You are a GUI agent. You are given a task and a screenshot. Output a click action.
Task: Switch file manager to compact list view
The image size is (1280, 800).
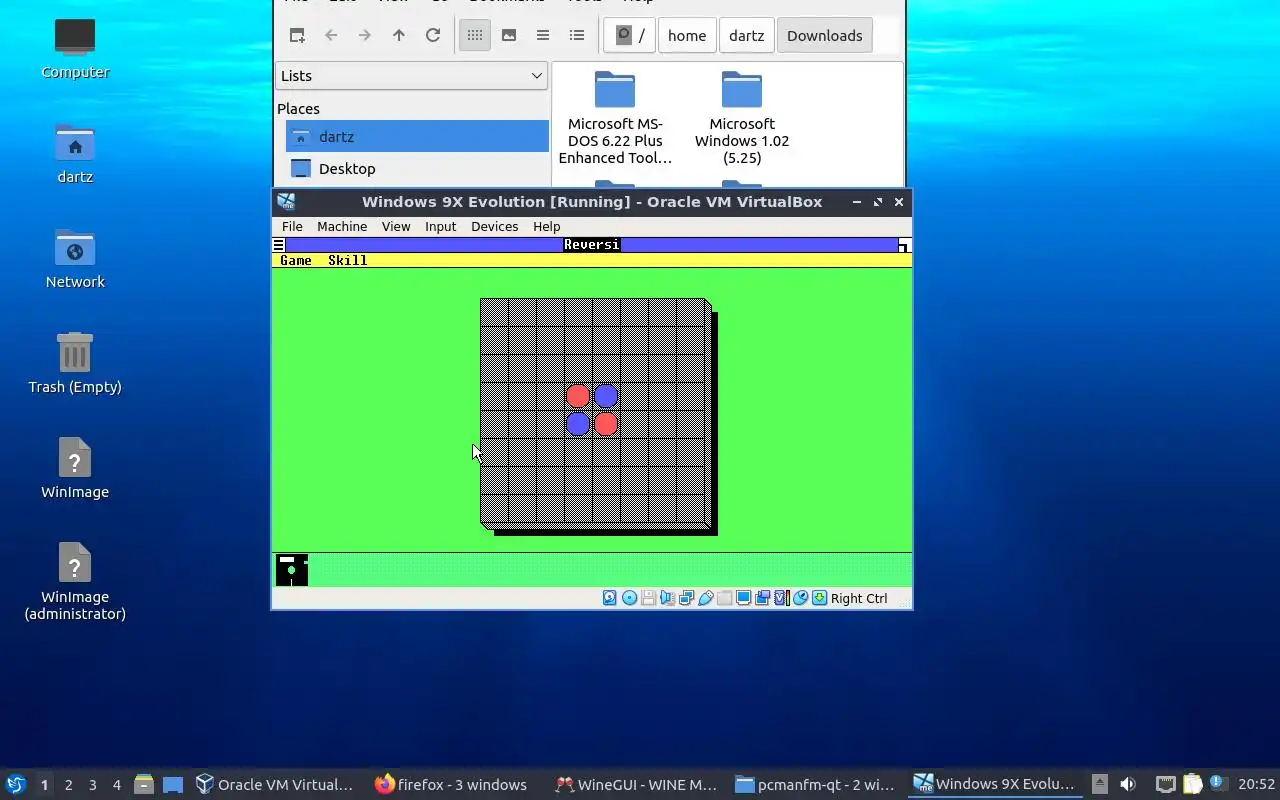[x=543, y=35]
